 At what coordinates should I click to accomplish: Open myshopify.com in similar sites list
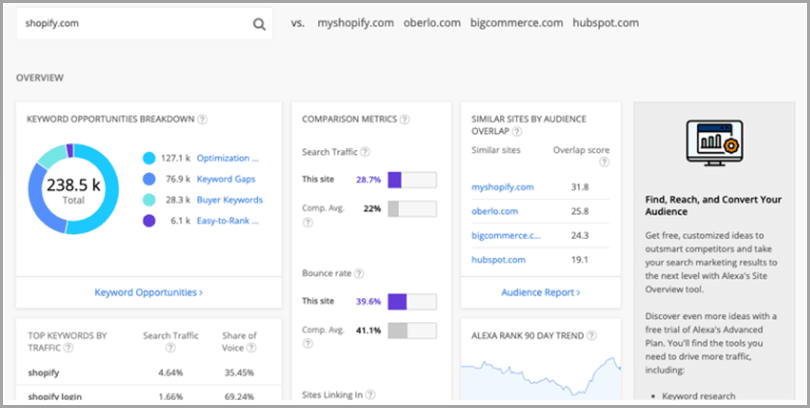point(503,187)
